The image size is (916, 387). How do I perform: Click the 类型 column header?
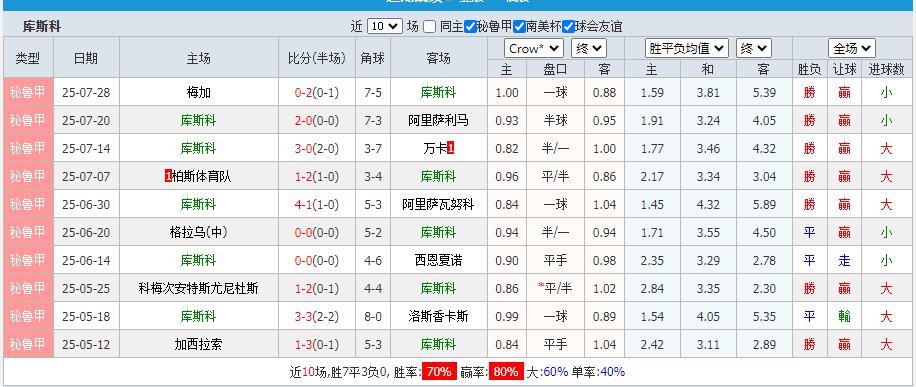click(28, 58)
